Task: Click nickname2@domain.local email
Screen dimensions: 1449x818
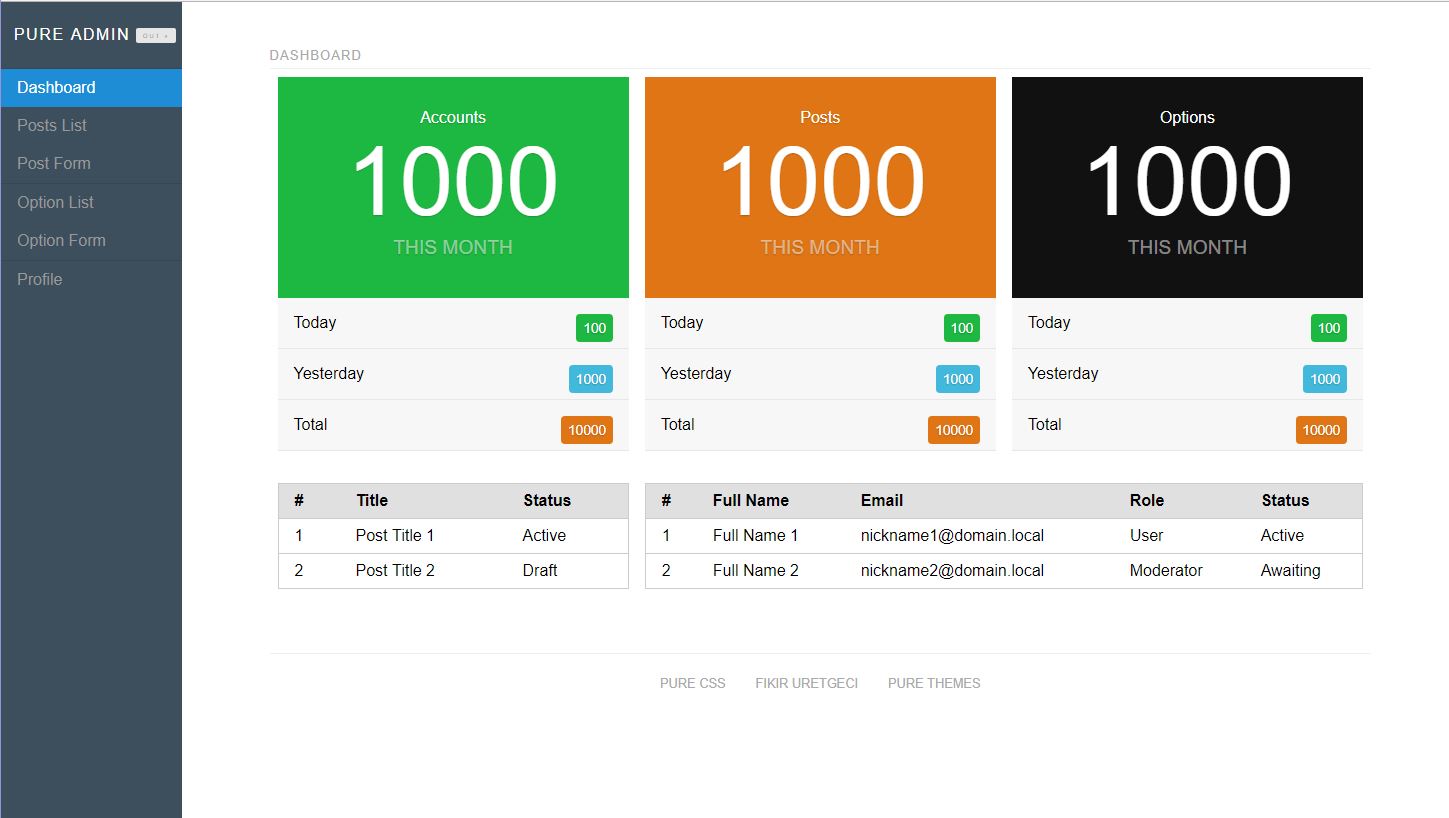Action: tap(952, 571)
